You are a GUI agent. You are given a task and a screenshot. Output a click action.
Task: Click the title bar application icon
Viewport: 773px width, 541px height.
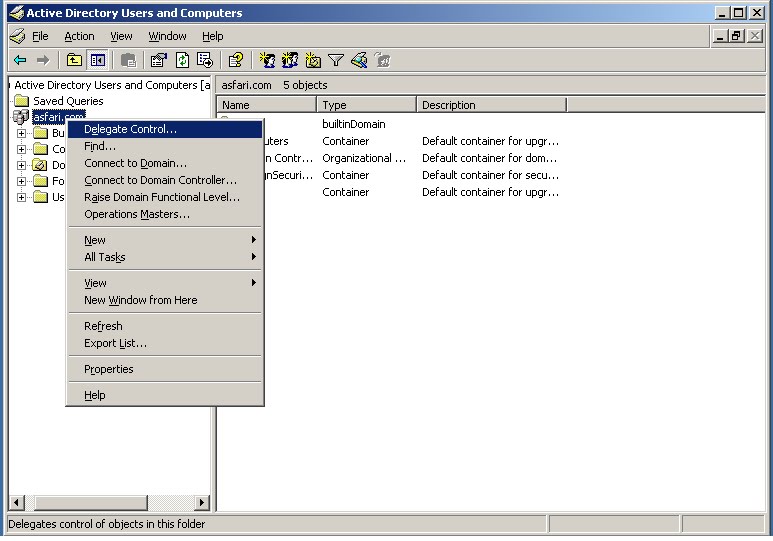tap(16, 12)
